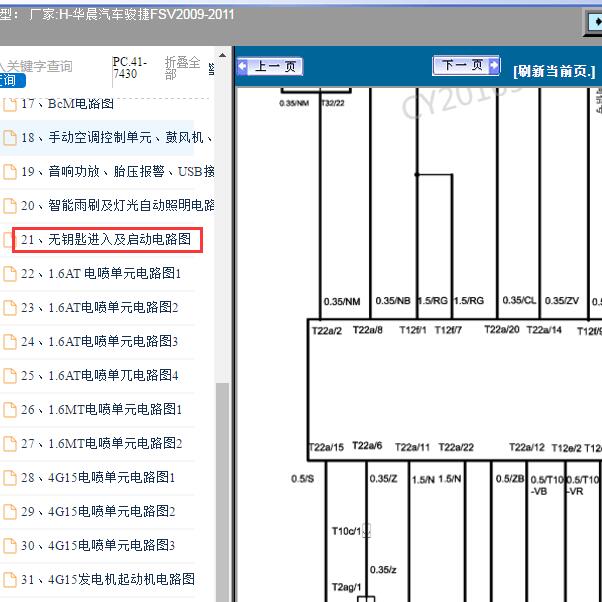The image size is (602, 602).
Task: Click document icon beside item 29
Action: [10, 512]
